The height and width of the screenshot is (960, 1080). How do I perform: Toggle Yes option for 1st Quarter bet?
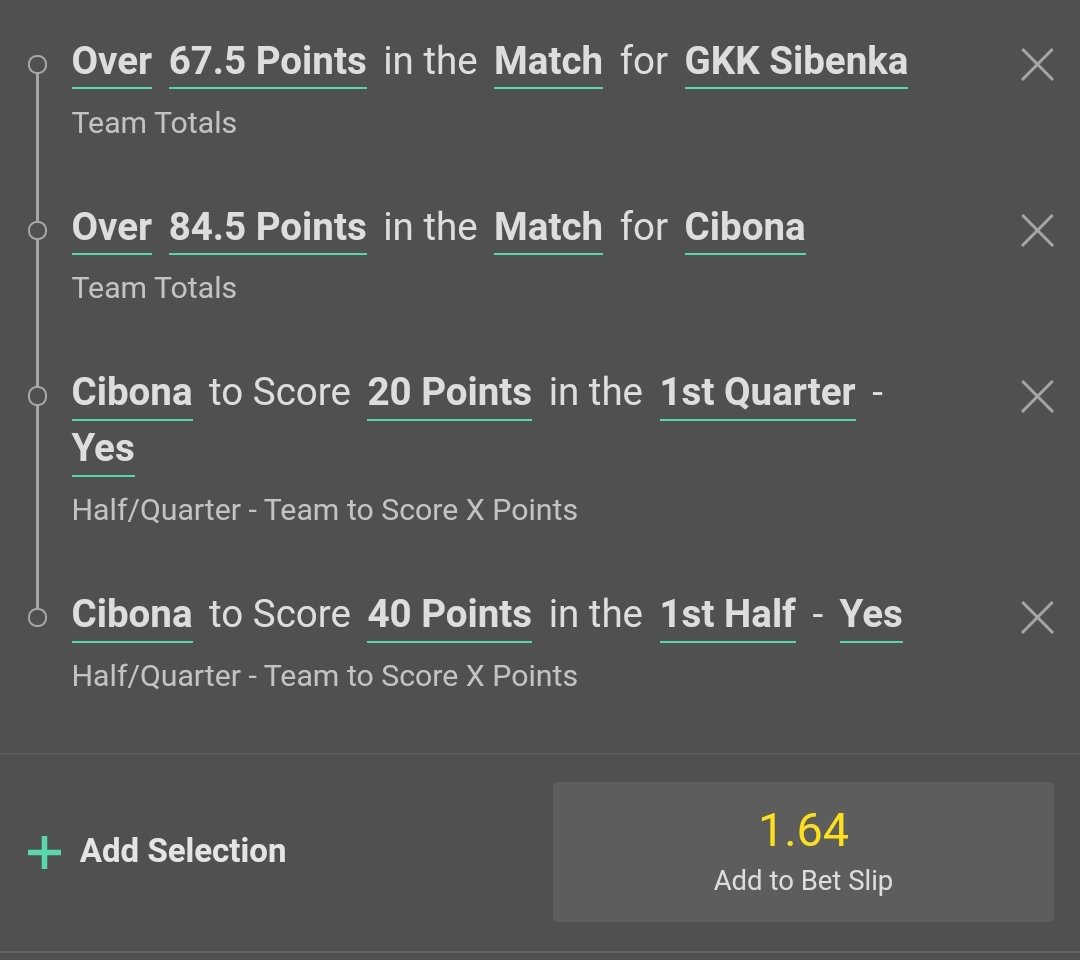pos(103,448)
